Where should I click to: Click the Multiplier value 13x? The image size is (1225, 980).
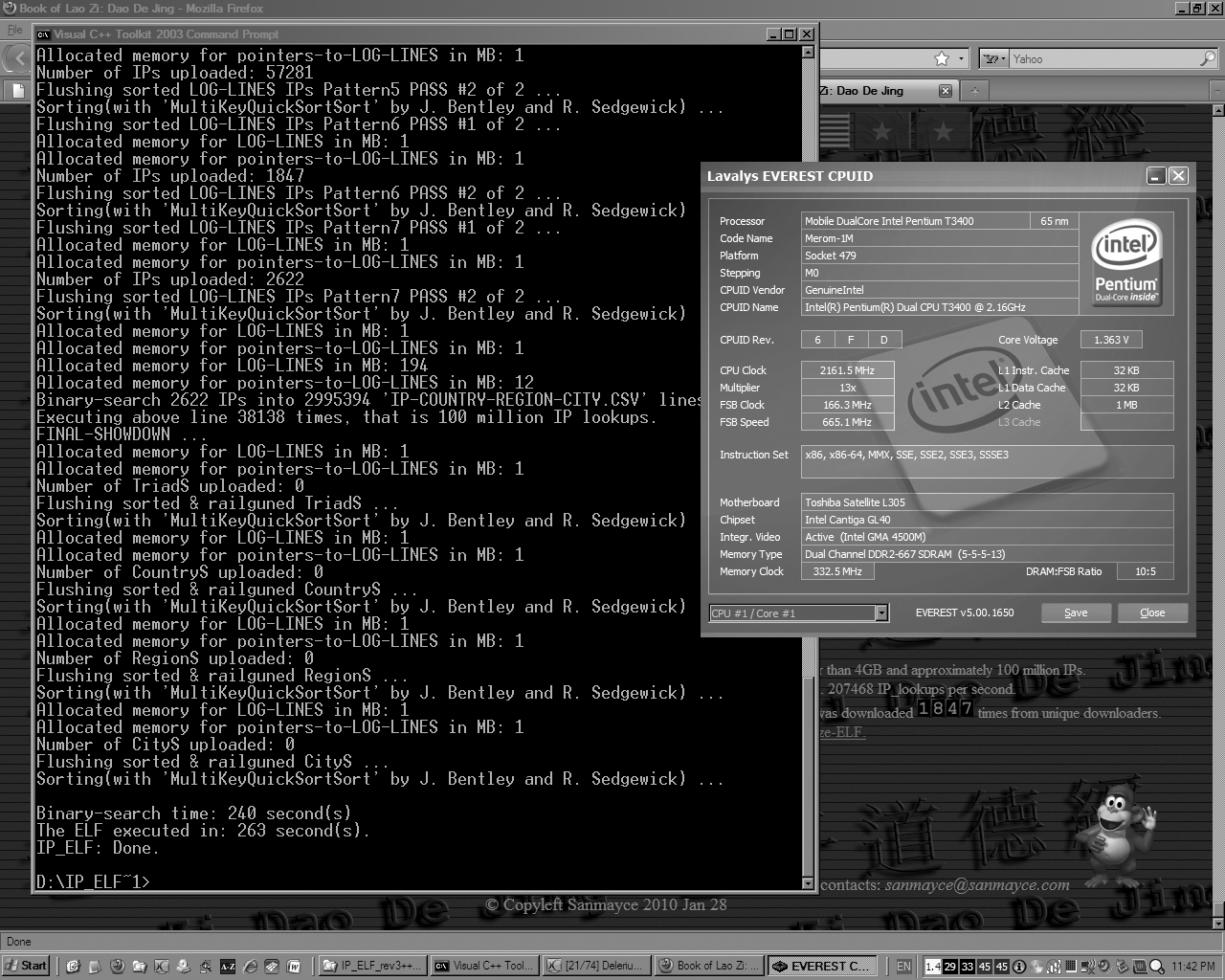(847, 388)
